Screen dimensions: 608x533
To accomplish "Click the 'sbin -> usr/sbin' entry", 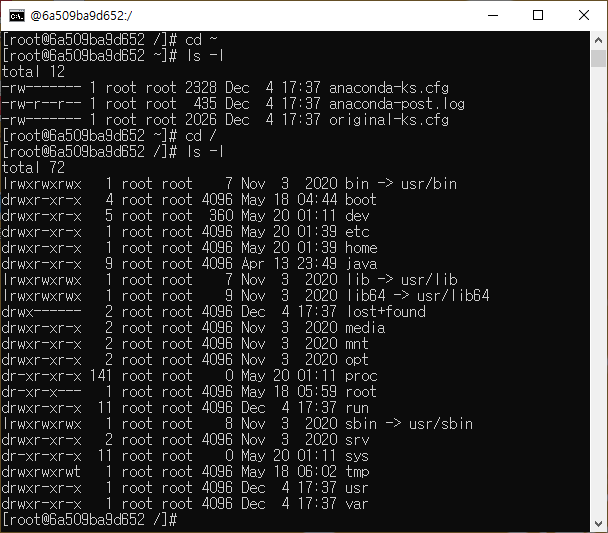I will coord(409,424).
